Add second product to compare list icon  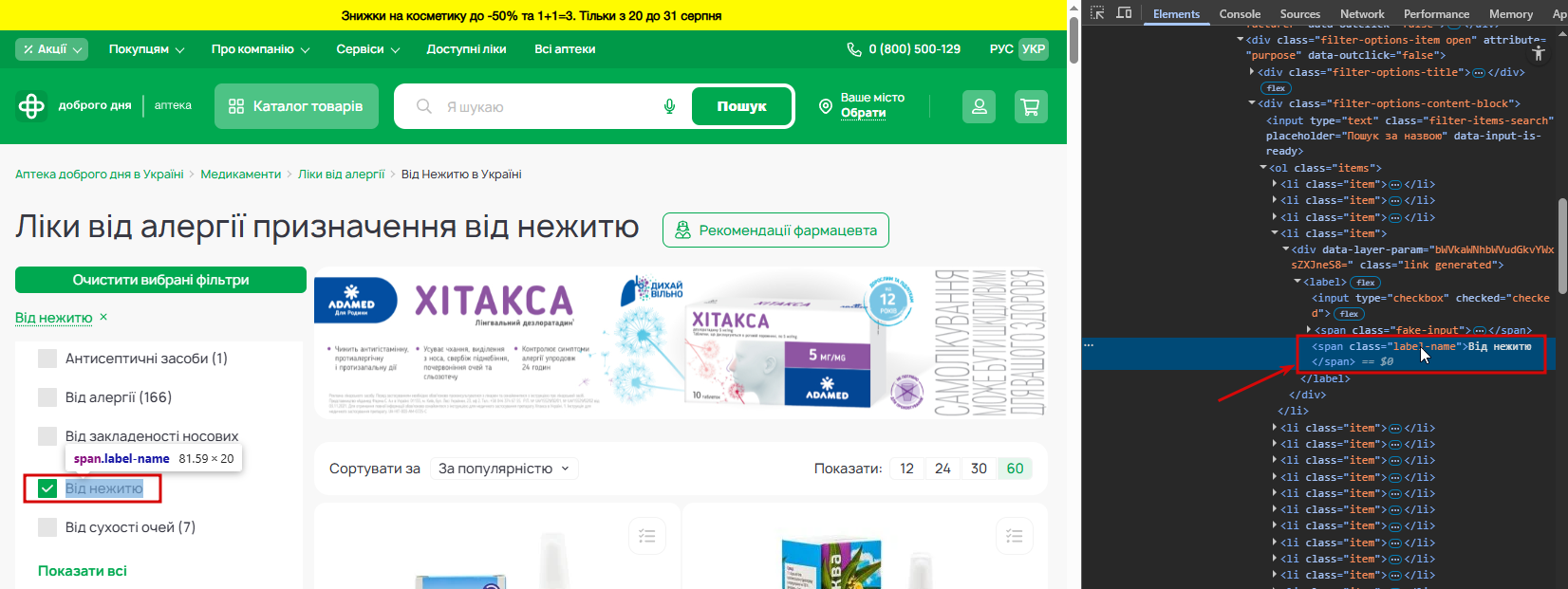(x=1014, y=536)
